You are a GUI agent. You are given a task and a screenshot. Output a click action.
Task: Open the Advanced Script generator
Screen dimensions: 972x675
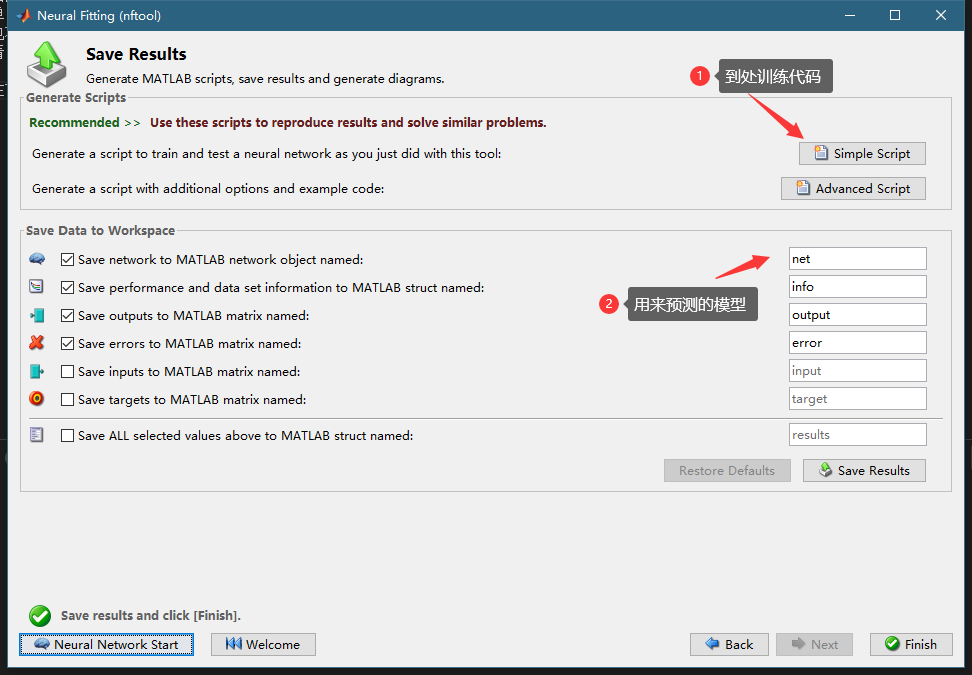click(853, 188)
